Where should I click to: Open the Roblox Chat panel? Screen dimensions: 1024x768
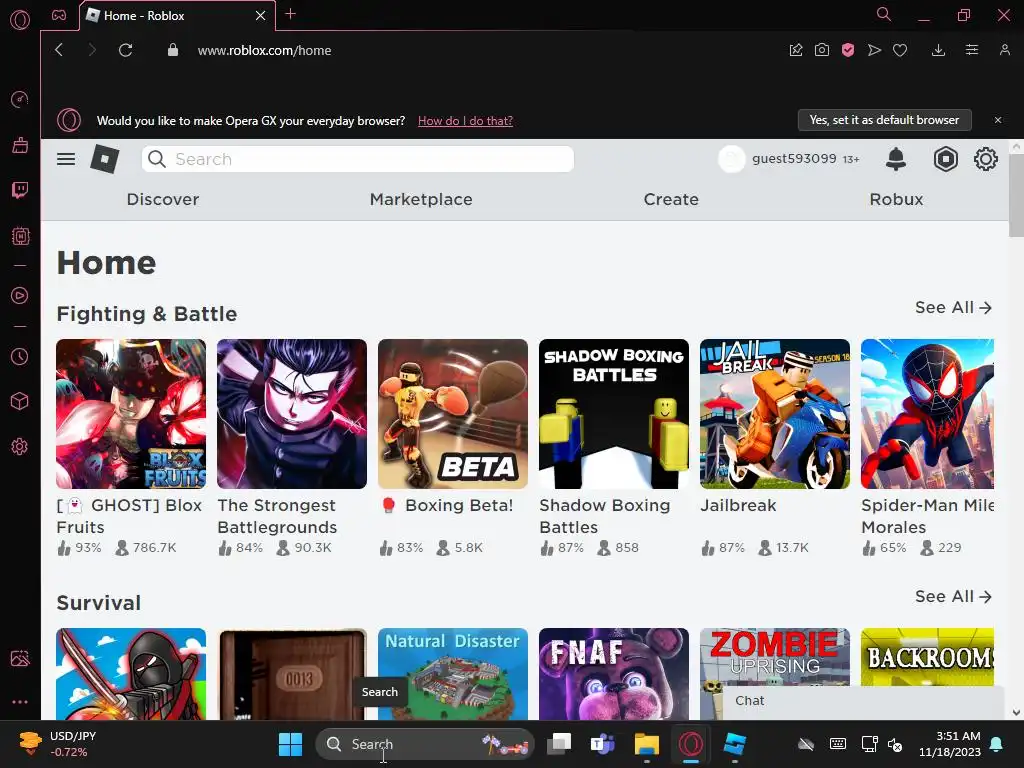pos(862,701)
